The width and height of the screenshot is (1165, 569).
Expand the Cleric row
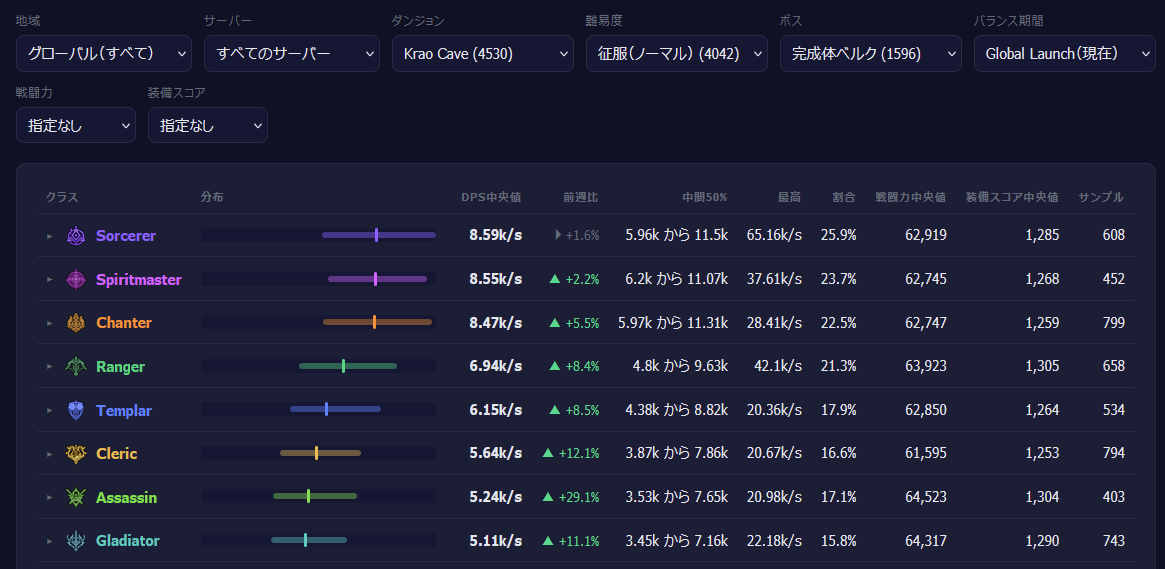[50, 453]
